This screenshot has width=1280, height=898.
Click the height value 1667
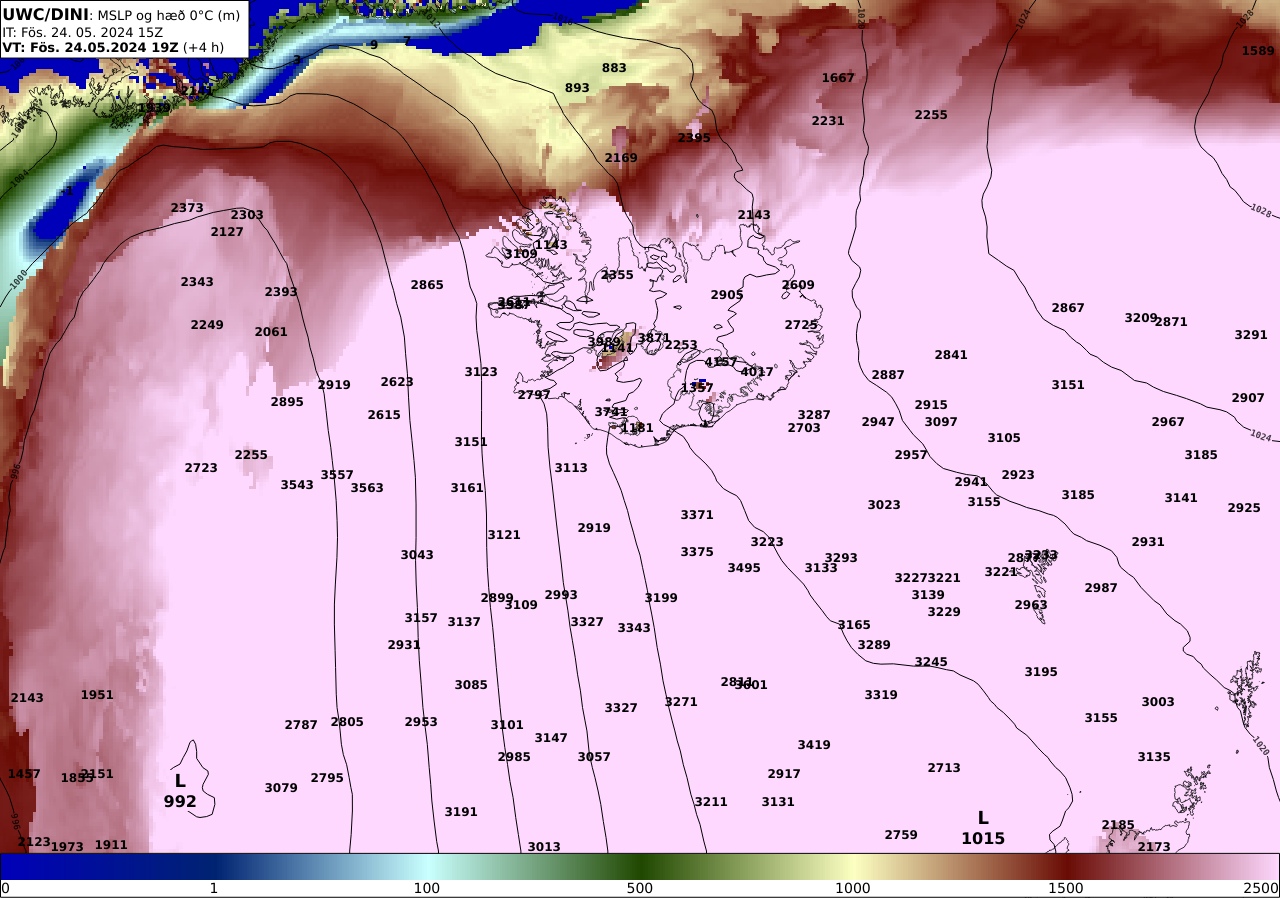(838, 78)
